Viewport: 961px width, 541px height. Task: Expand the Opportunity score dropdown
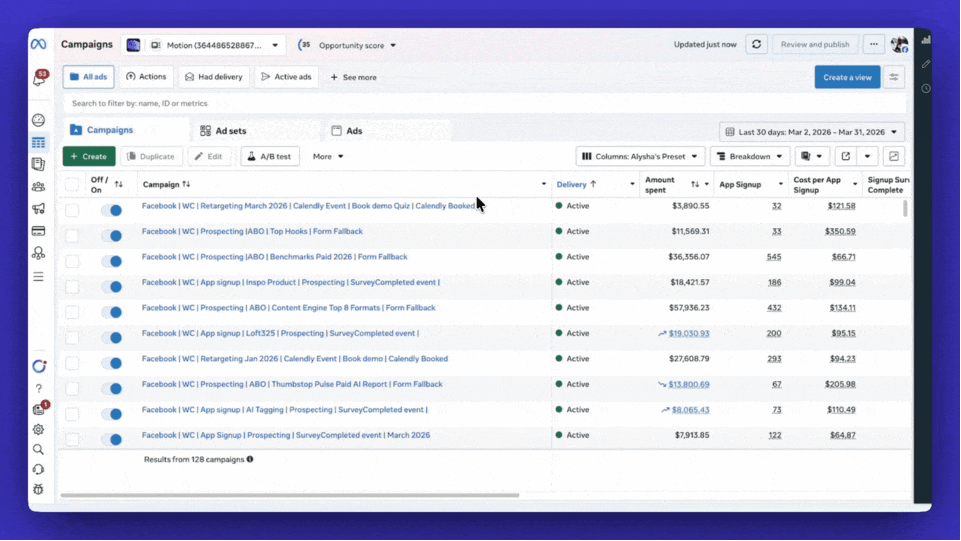click(348, 45)
